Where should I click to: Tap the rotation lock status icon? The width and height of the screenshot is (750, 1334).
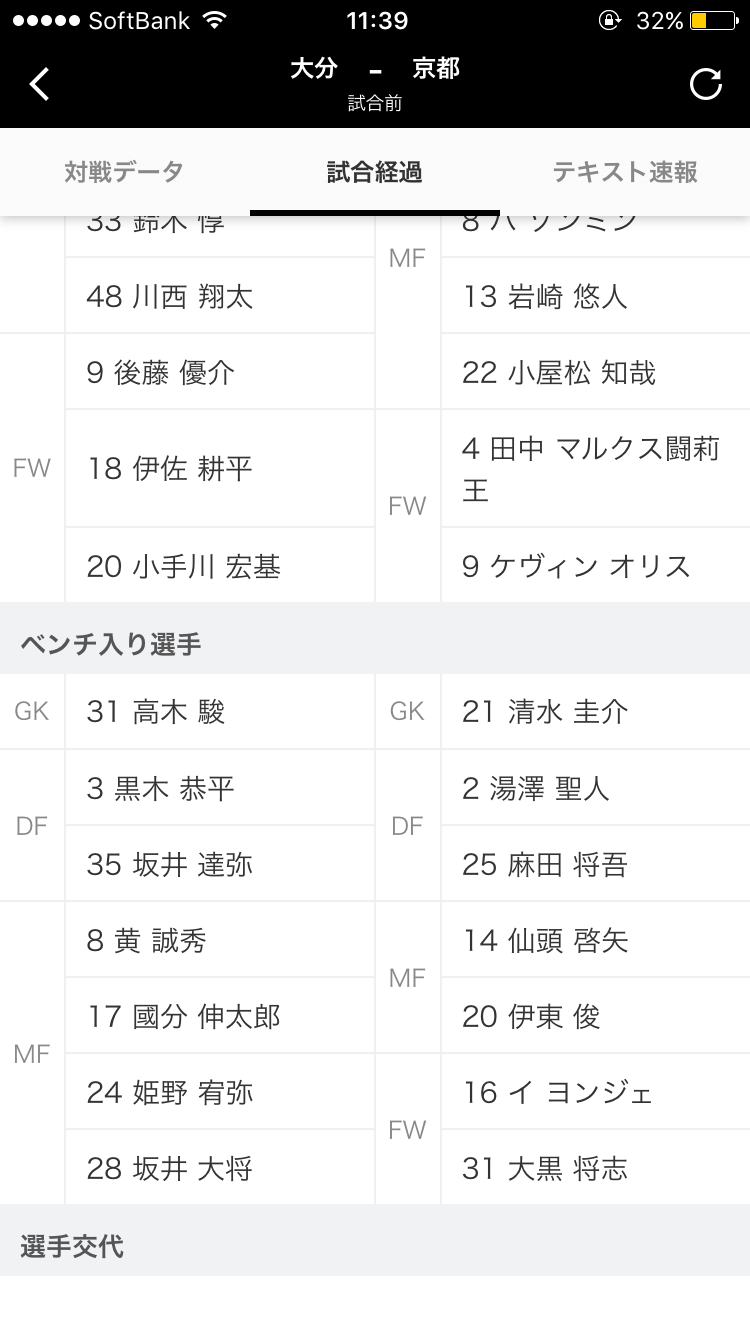(x=608, y=21)
